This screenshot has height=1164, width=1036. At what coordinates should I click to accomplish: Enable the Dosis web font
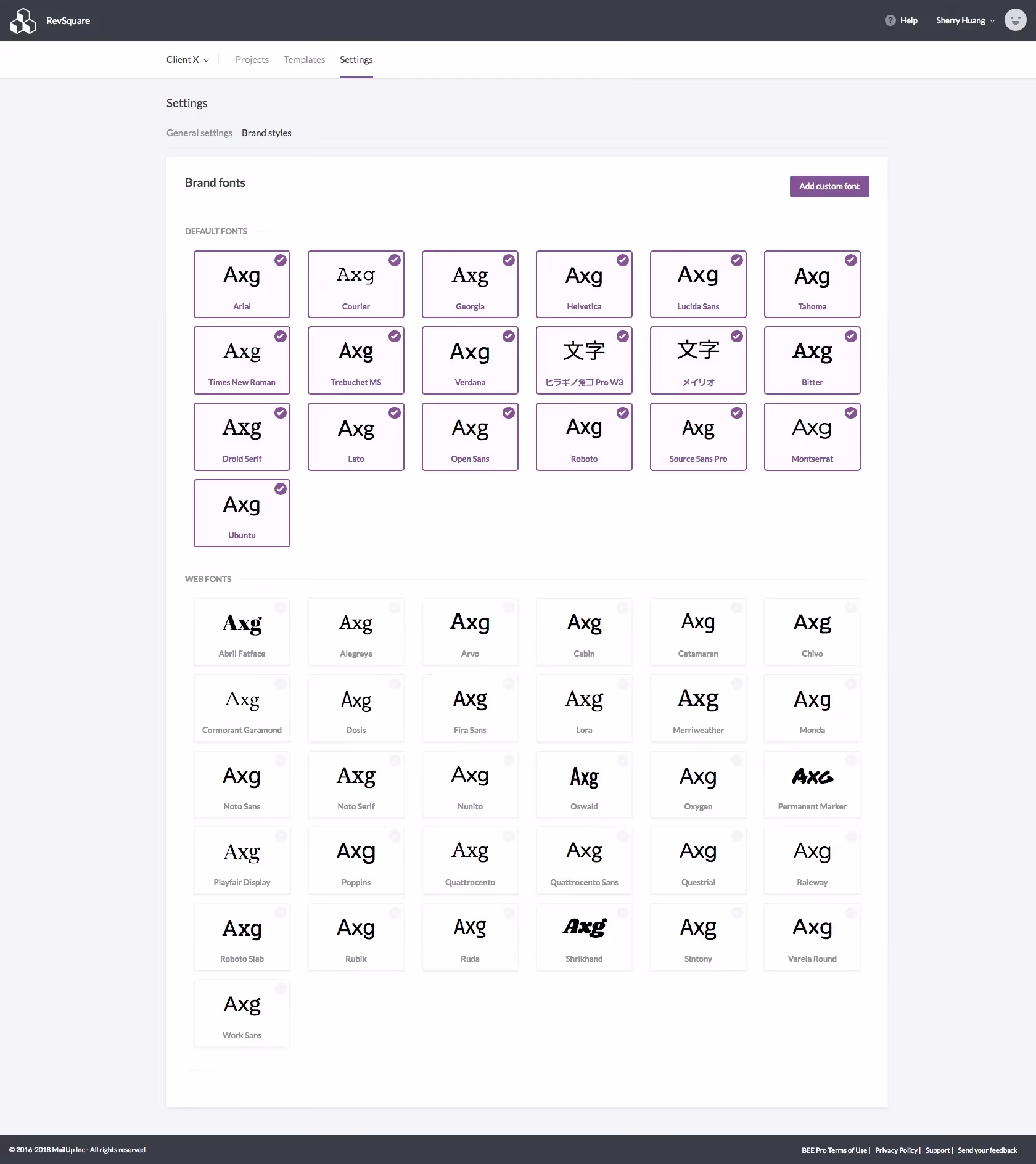click(356, 708)
